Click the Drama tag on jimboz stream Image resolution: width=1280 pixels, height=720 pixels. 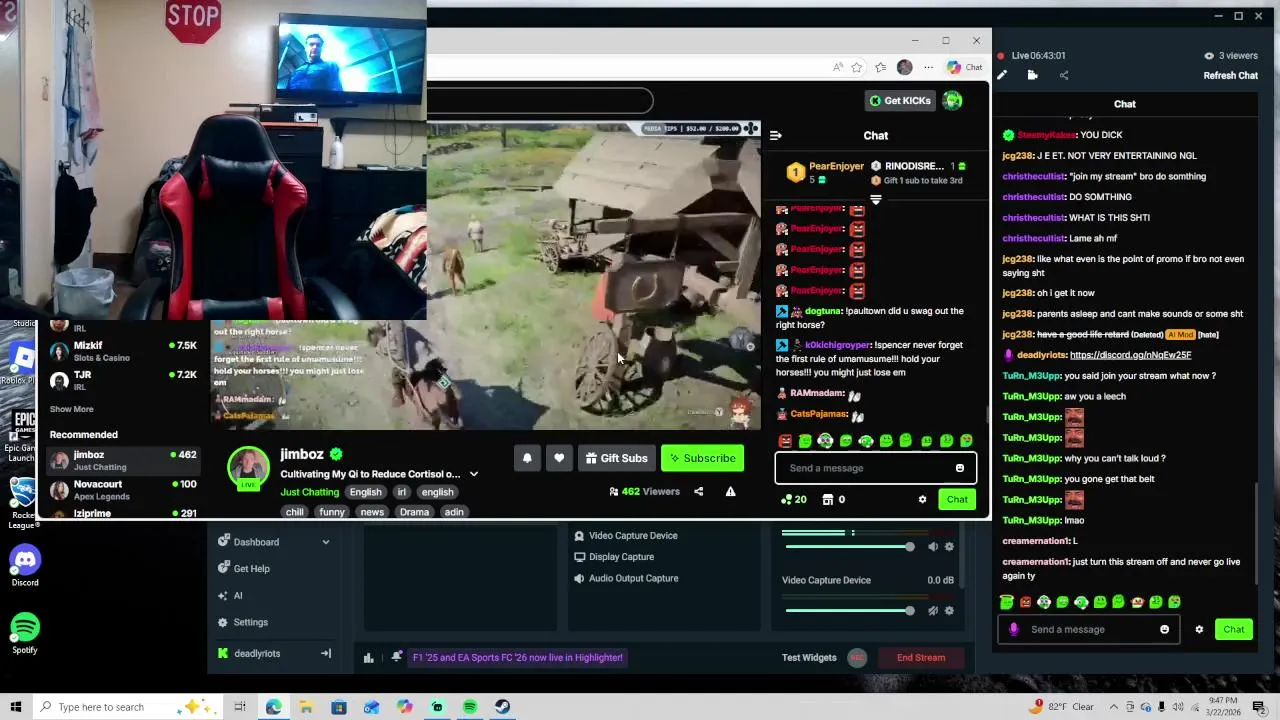[x=414, y=512]
